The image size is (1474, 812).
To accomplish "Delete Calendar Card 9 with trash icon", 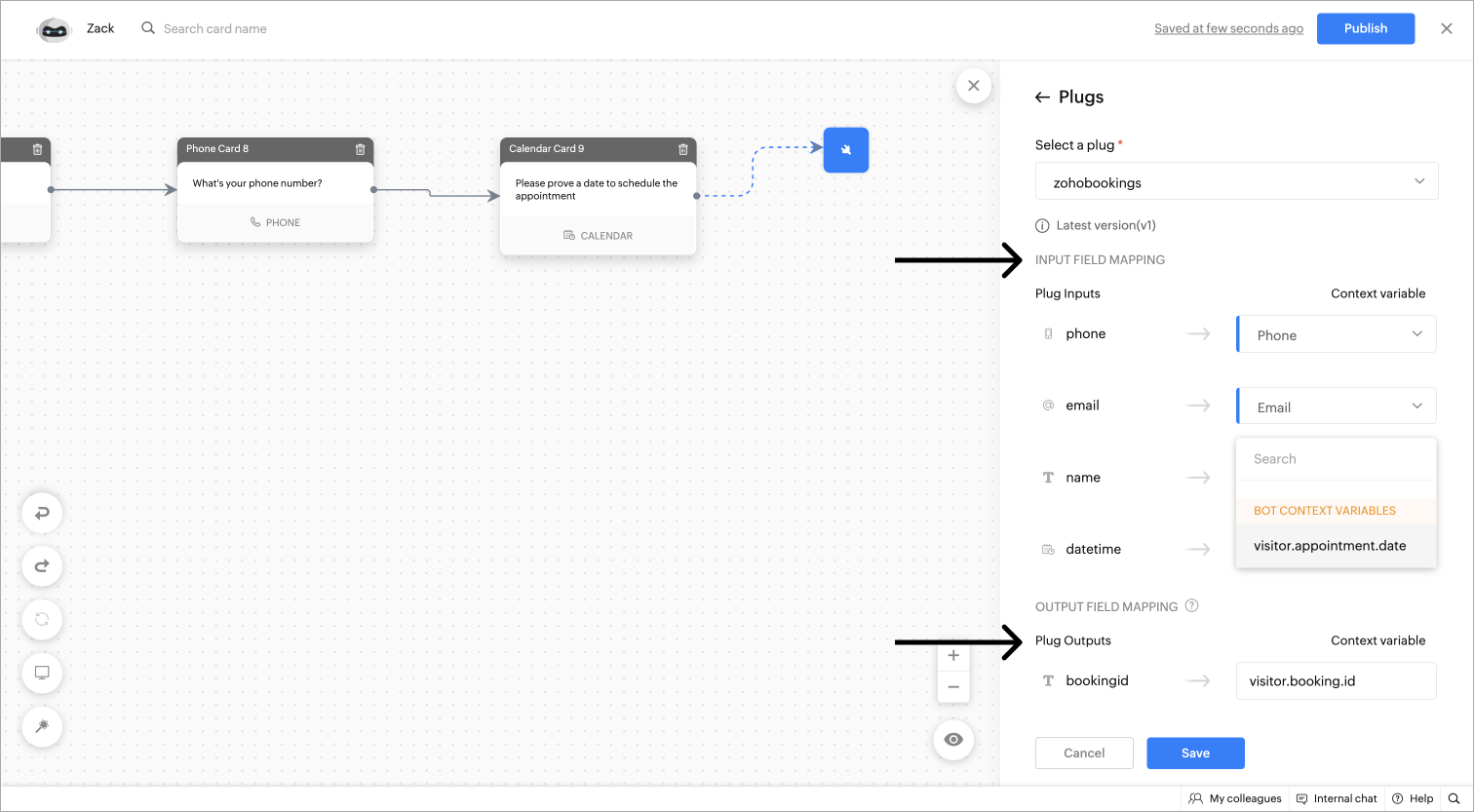I will click(x=682, y=149).
